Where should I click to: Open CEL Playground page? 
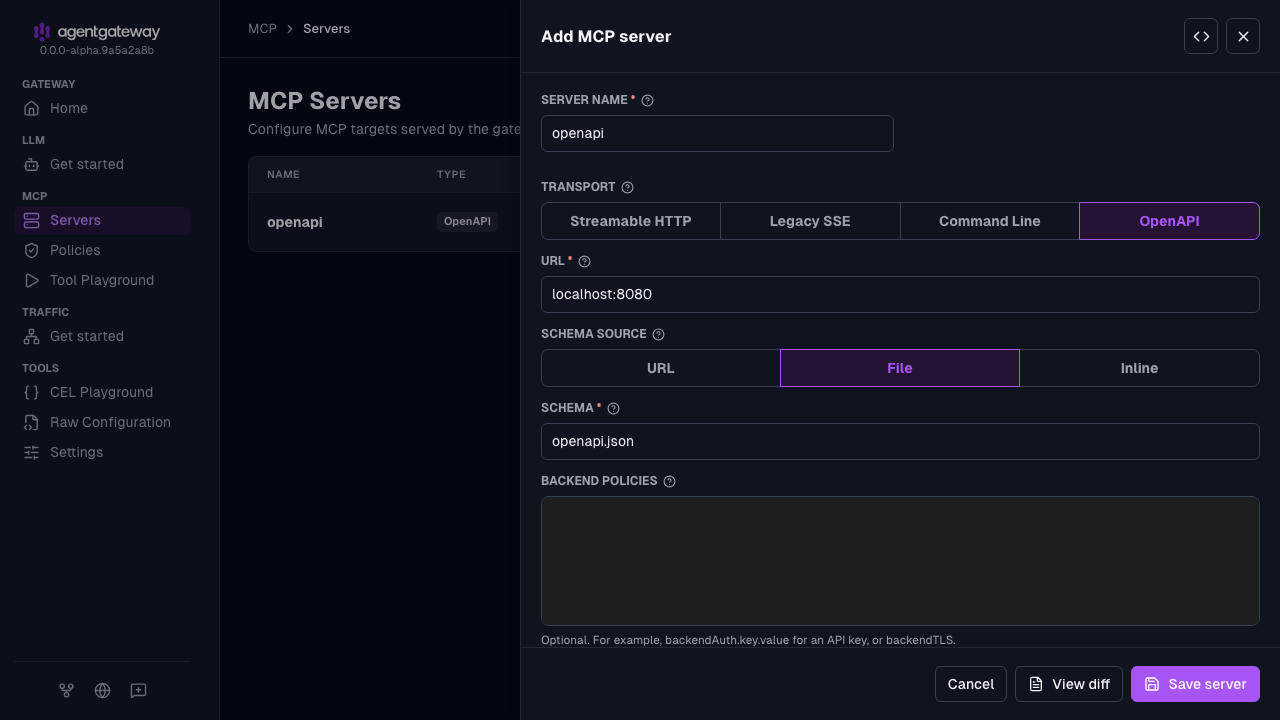[102, 392]
